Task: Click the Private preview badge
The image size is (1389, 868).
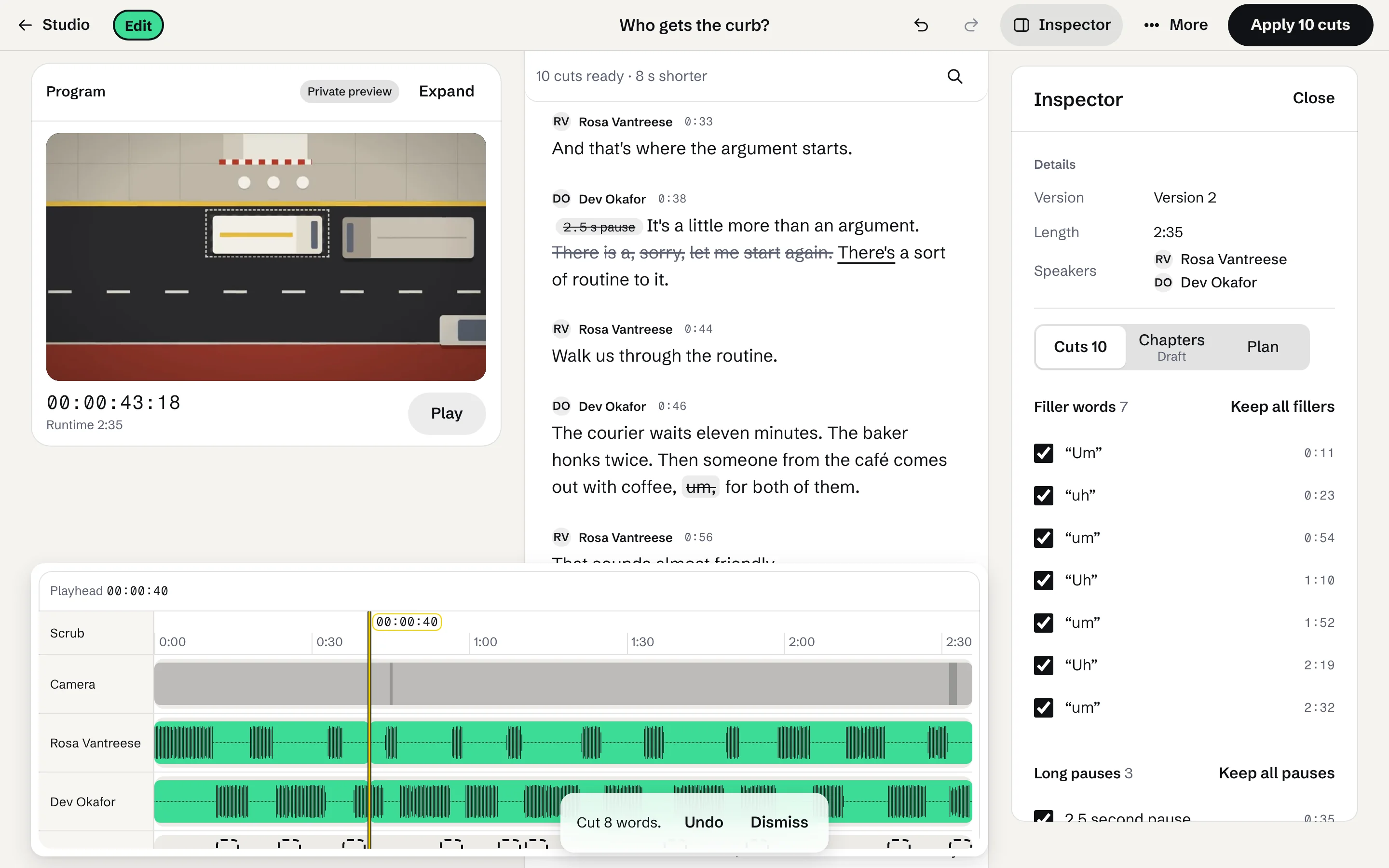Action: point(349,91)
